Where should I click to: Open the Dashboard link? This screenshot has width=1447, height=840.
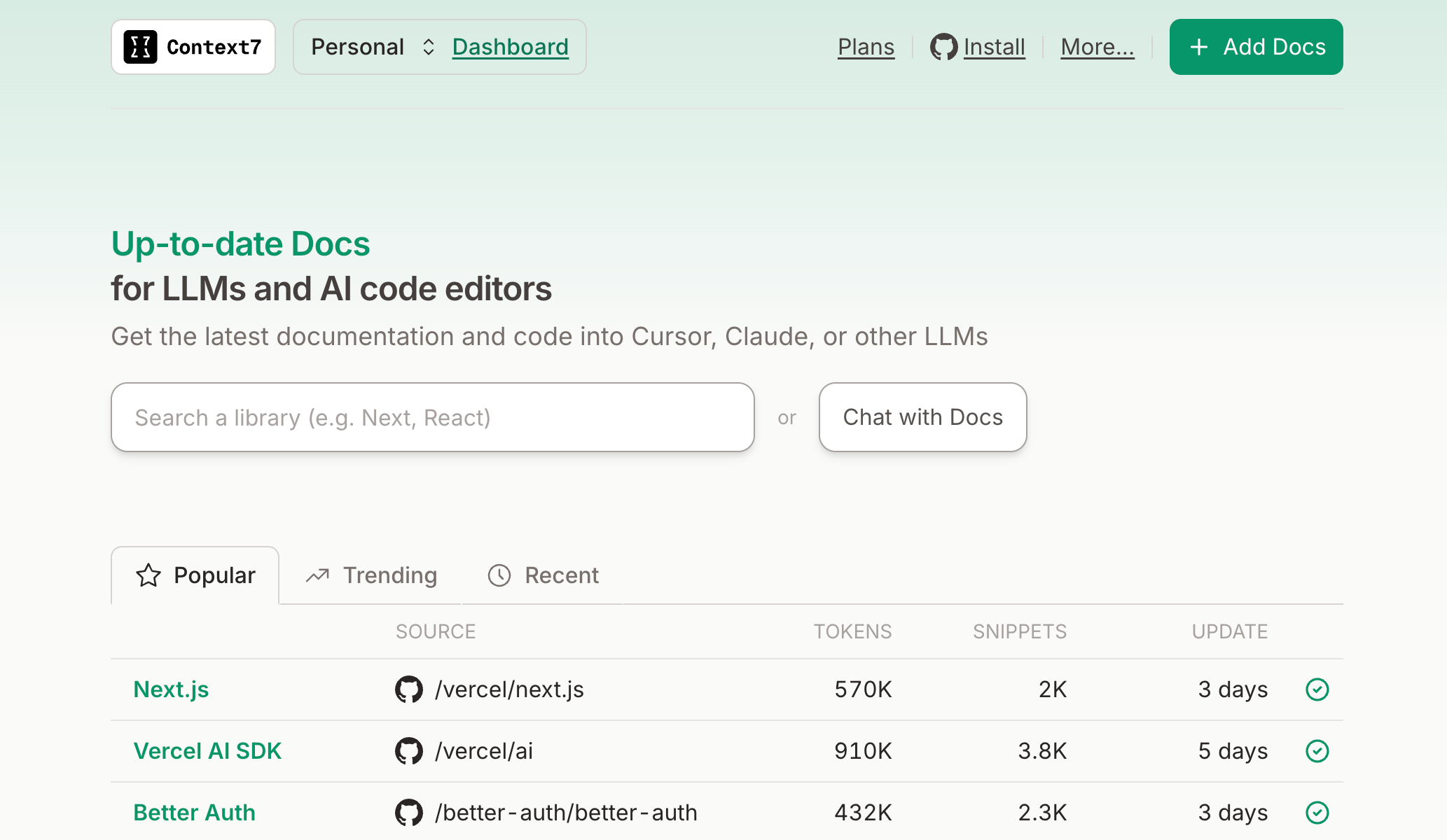click(x=510, y=47)
